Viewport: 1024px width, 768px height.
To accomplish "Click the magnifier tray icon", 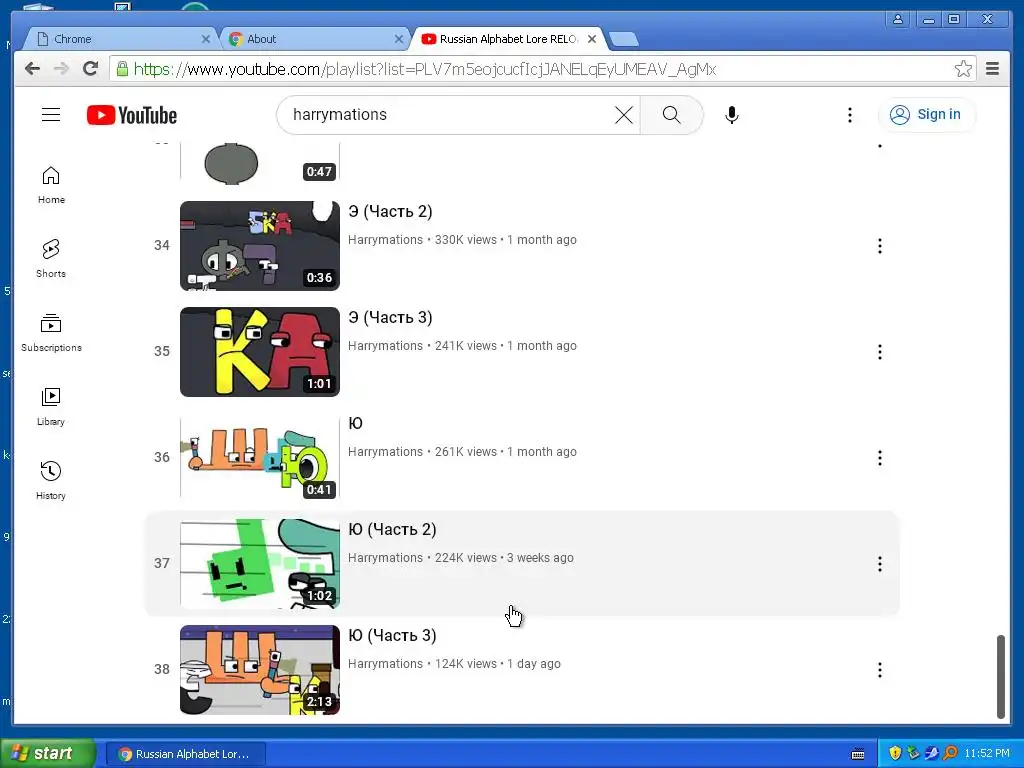I will [x=950, y=754].
